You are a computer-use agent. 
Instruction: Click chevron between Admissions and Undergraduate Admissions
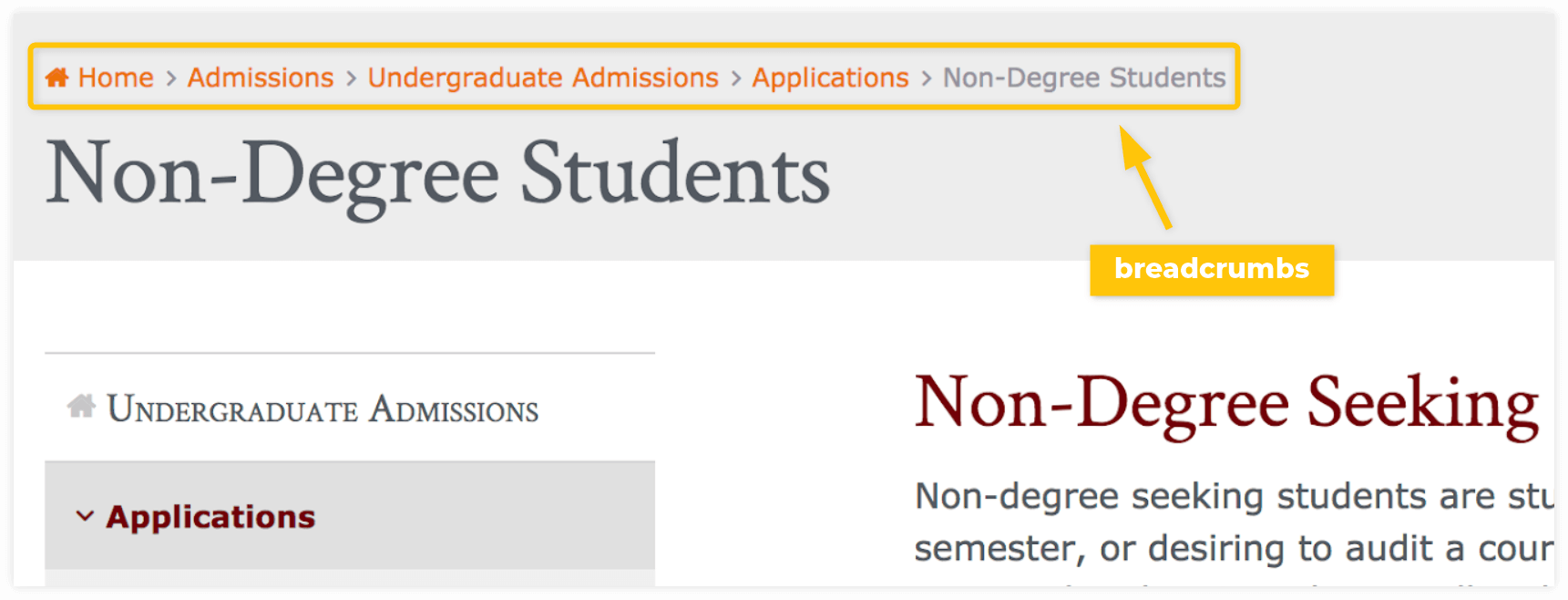coord(351,78)
